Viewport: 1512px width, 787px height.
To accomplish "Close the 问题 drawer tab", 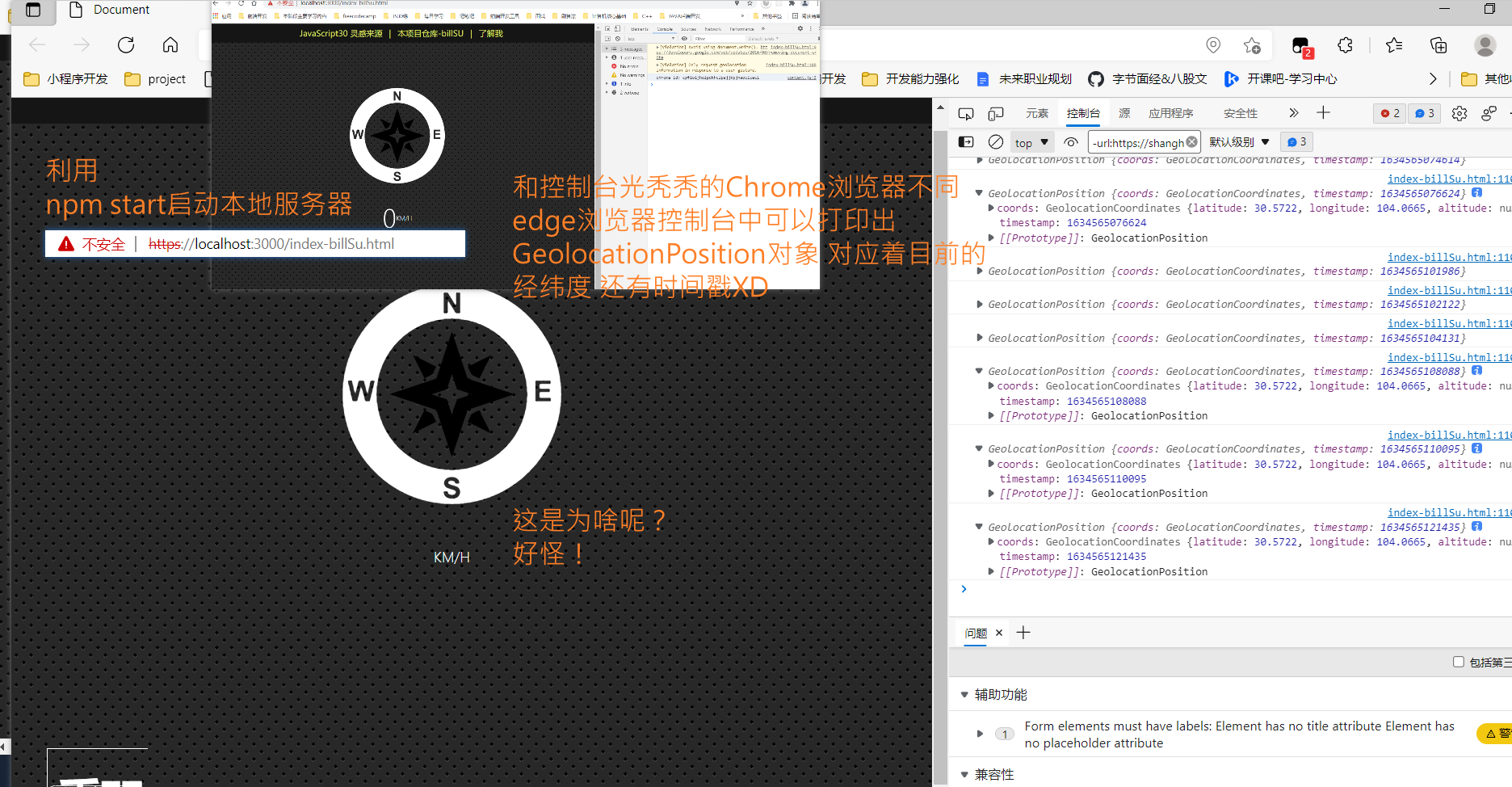I will [x=999, y=633].
